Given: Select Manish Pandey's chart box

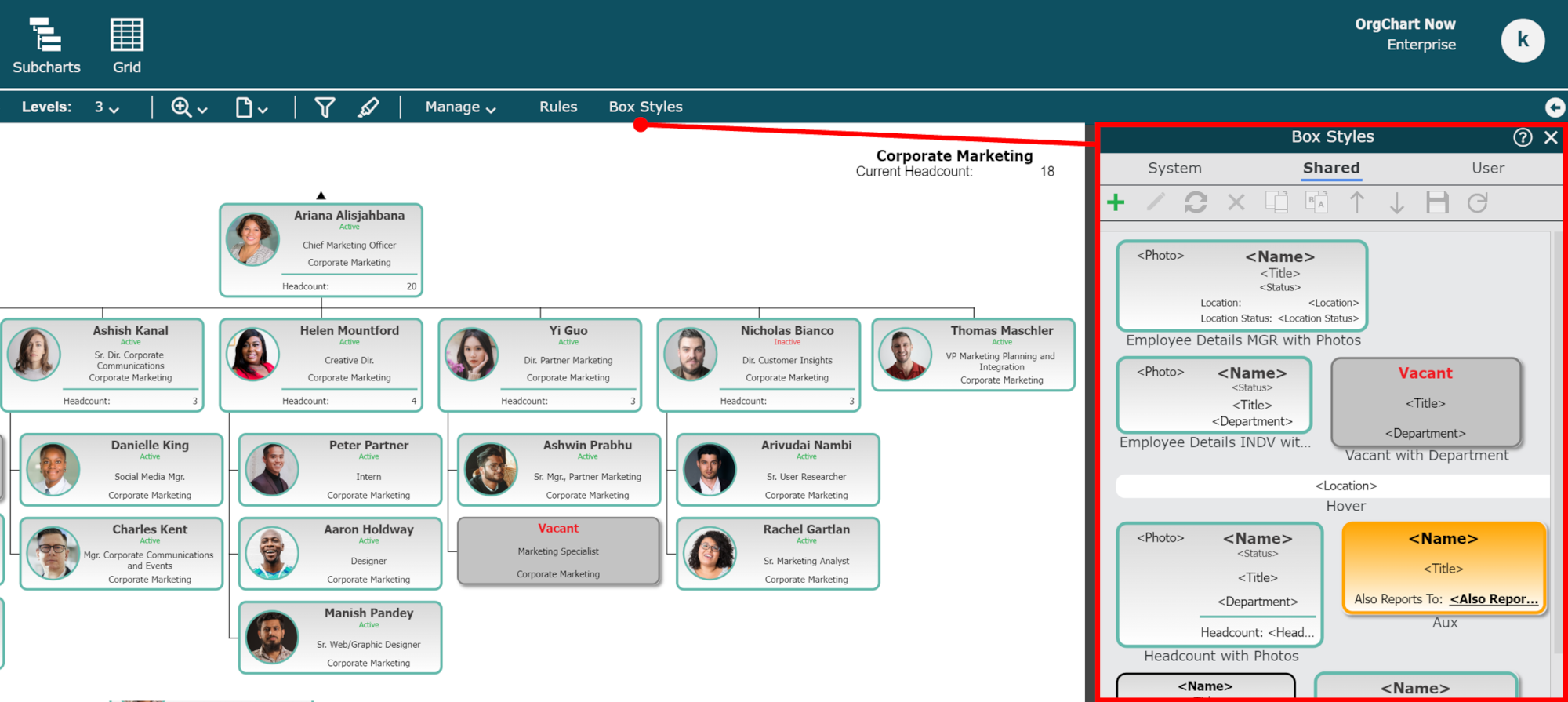Looking at the screenshot, I should coord(340,638).
